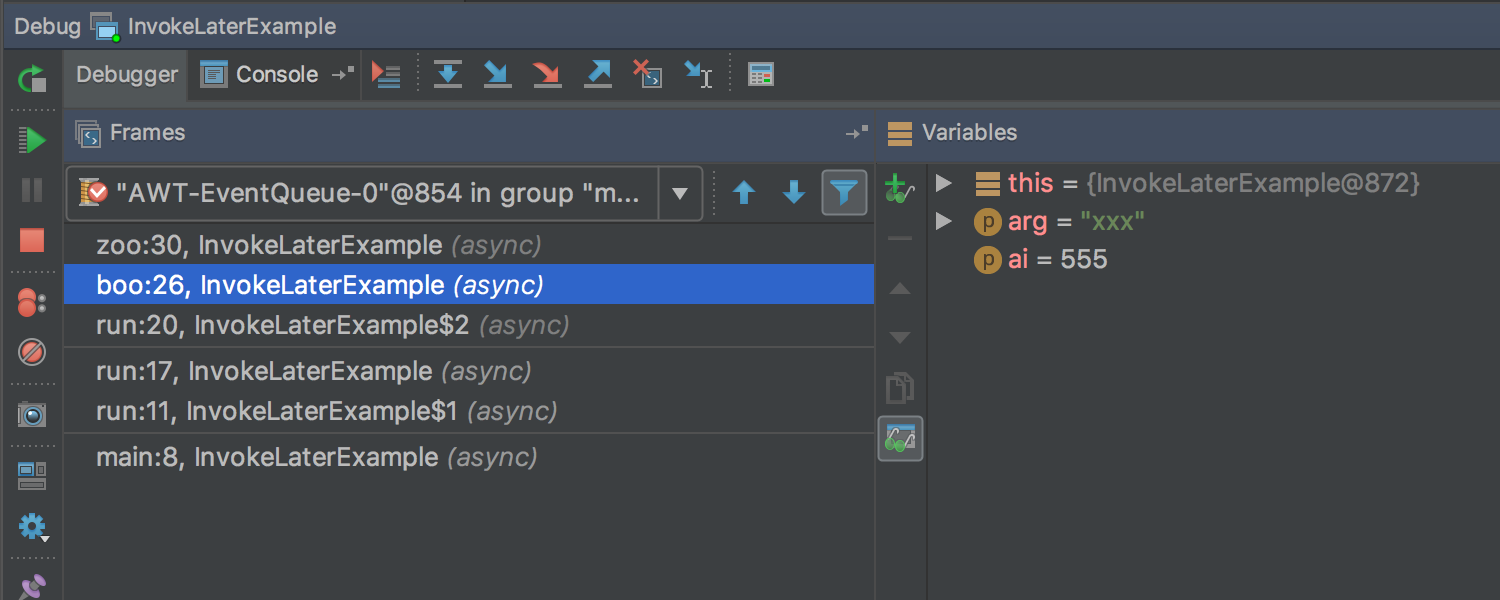Image resolution: width=1500 pixels, height=600 pixels.
Task: Select the Debugger tab
Action: (126, 74)
